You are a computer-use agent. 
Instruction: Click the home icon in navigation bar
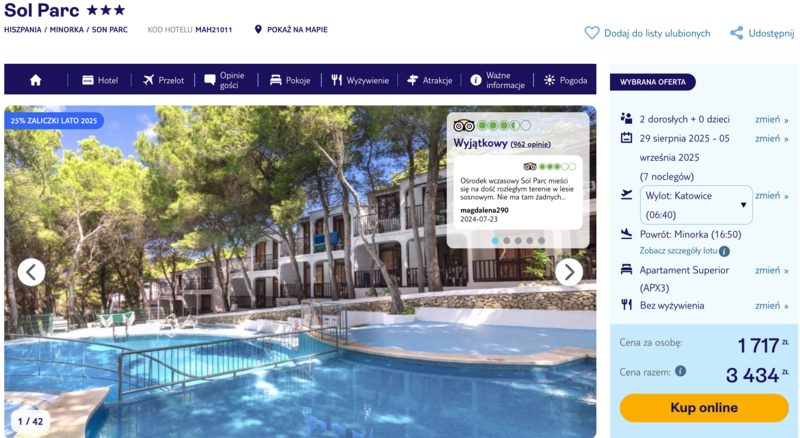coord(35,80)
